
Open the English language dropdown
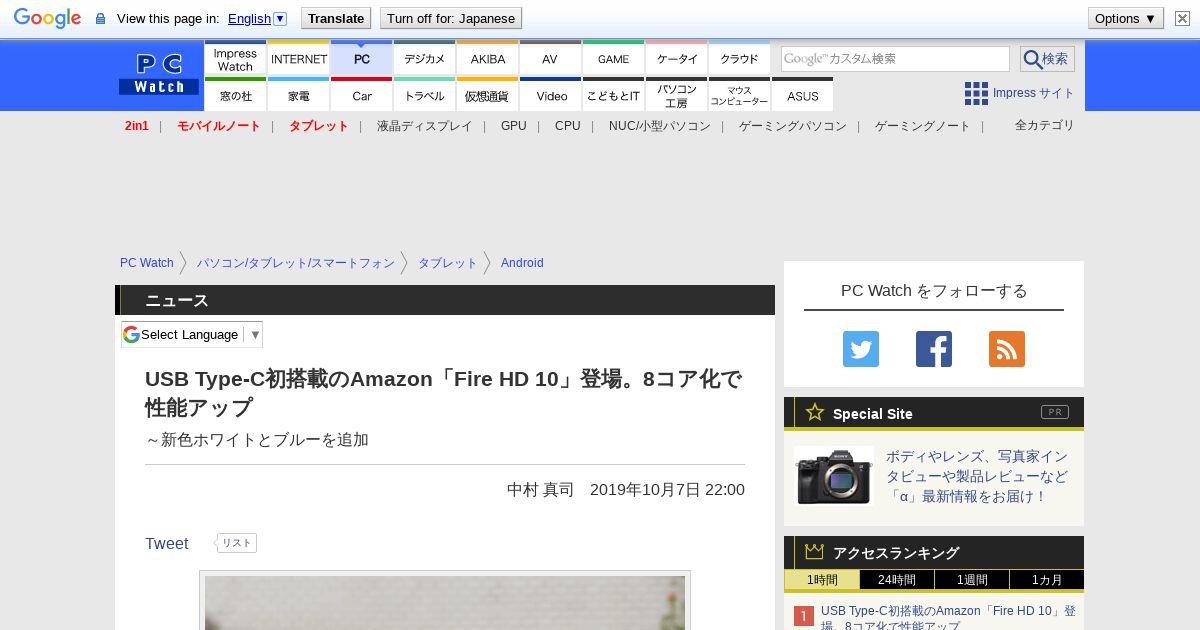tap(257, 18)
